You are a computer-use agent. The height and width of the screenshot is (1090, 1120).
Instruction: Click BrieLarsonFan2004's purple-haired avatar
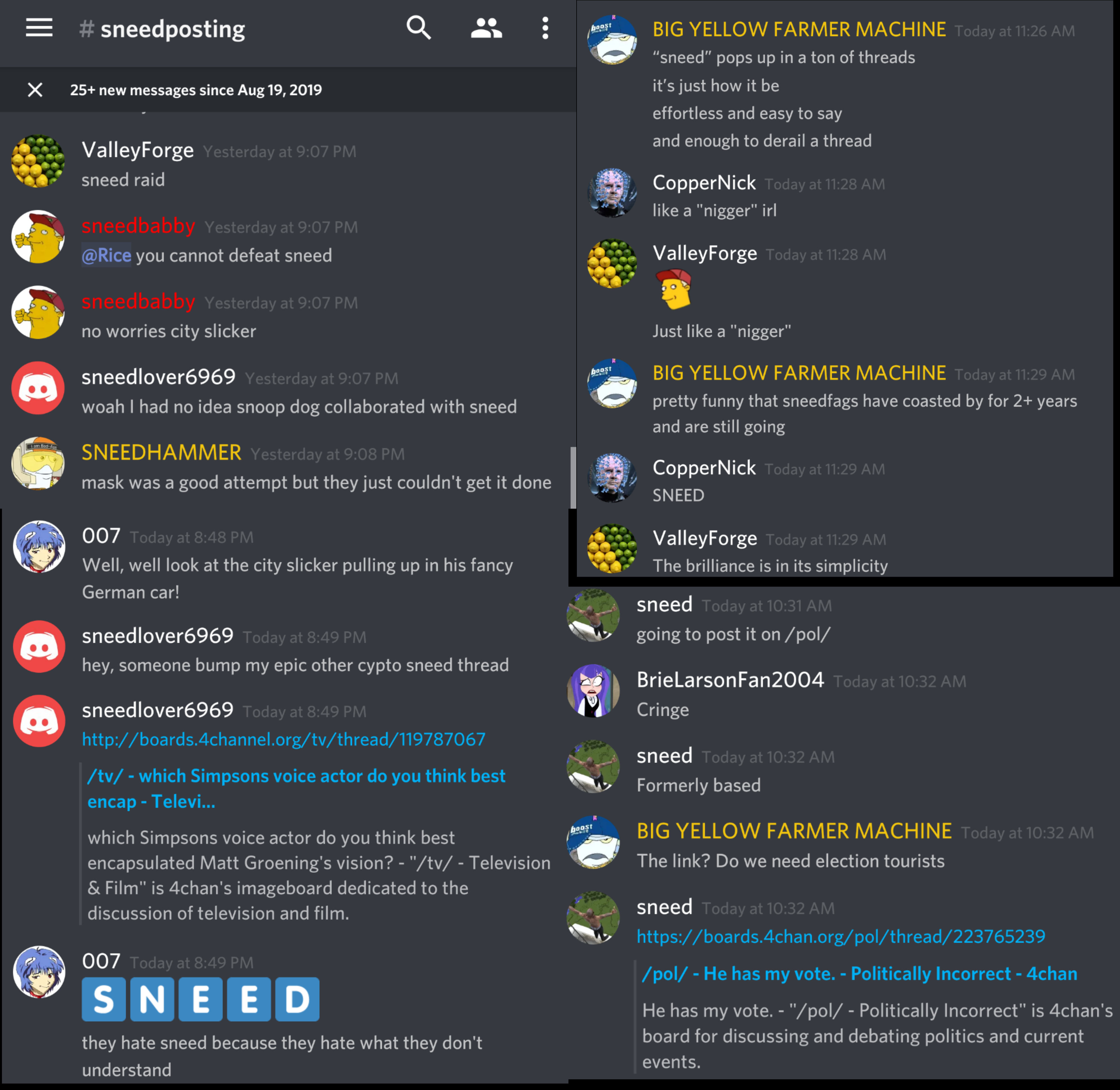[593, 691]
